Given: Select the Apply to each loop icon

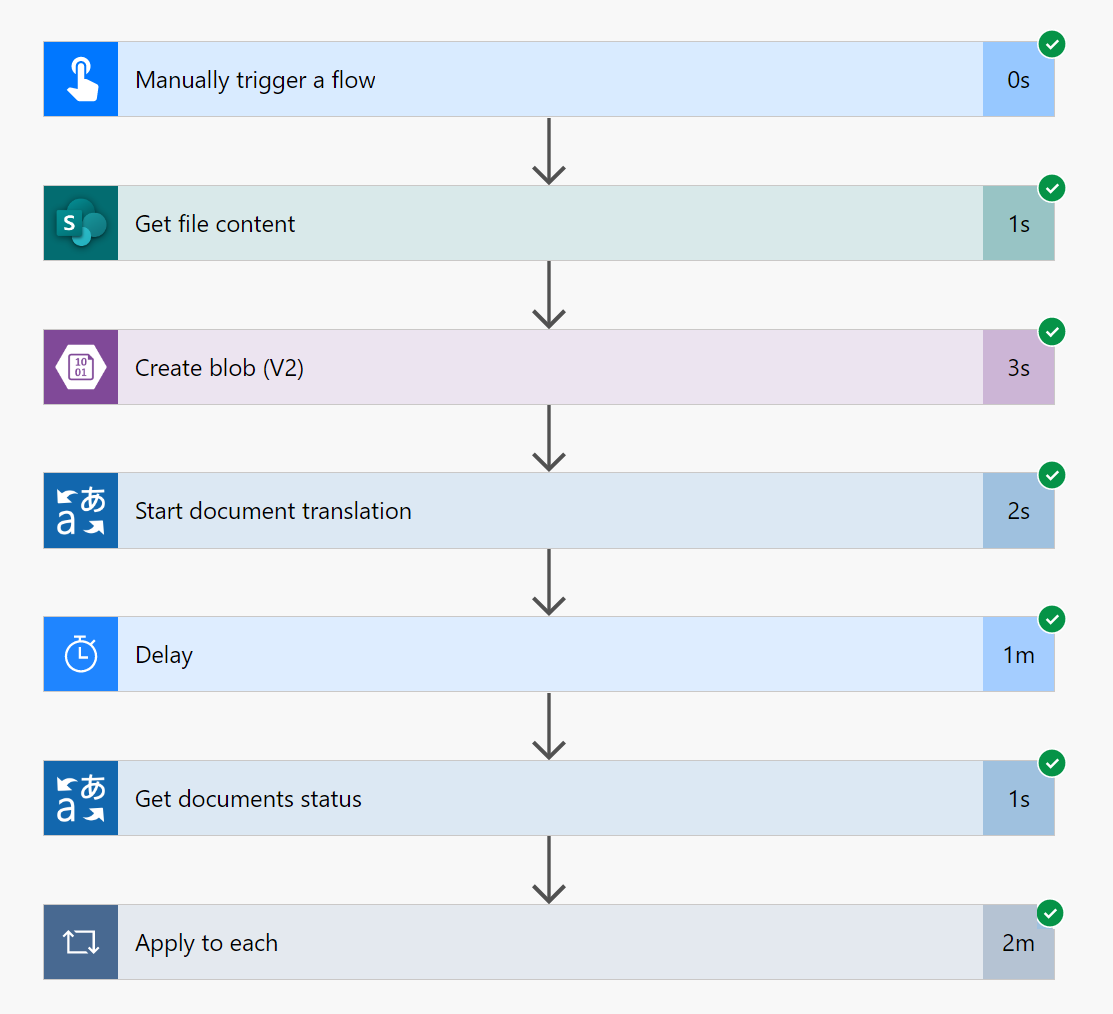Looking at the screenshot, I should [80, 941].
